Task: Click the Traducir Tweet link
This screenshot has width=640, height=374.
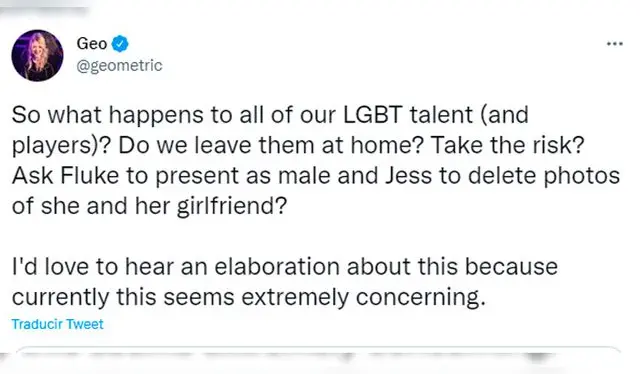Action: [58, 324]
